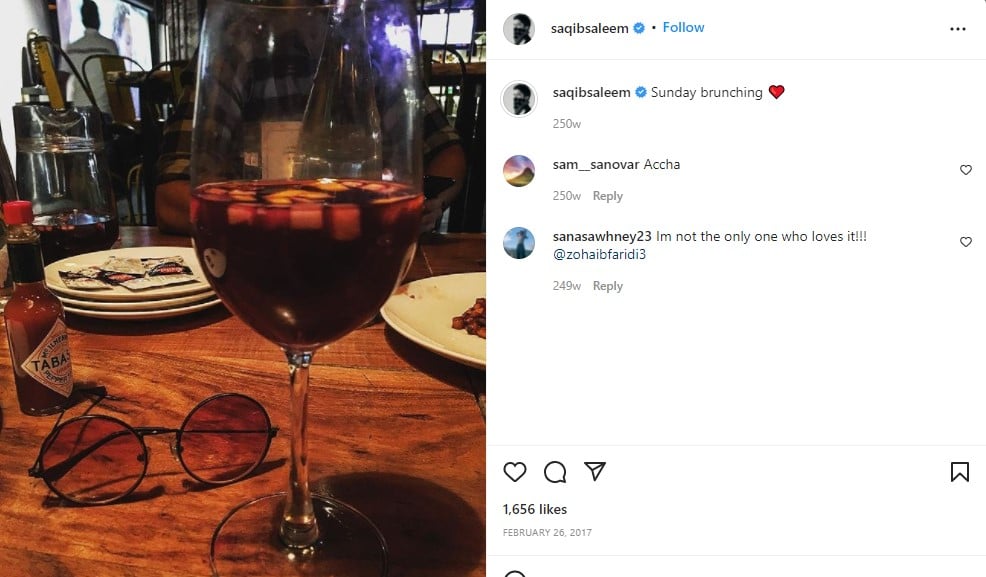Image resolution: width=986 pixels, height=577 pixels.
Task: Like sam__sanovar's comment with its heart toggle
Action: [x=965, y=170]
